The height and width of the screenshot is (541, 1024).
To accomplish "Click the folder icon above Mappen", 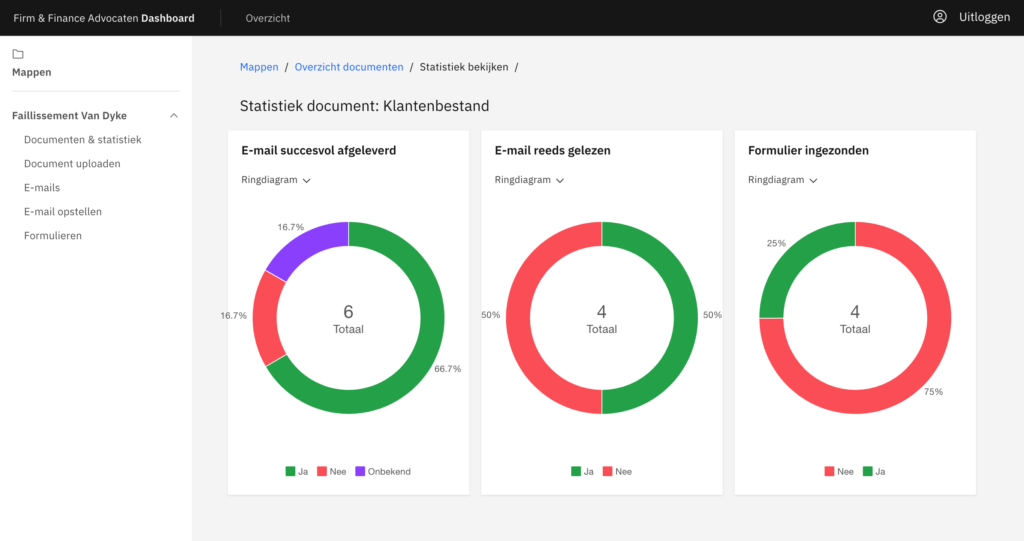I will click(18, 54).
